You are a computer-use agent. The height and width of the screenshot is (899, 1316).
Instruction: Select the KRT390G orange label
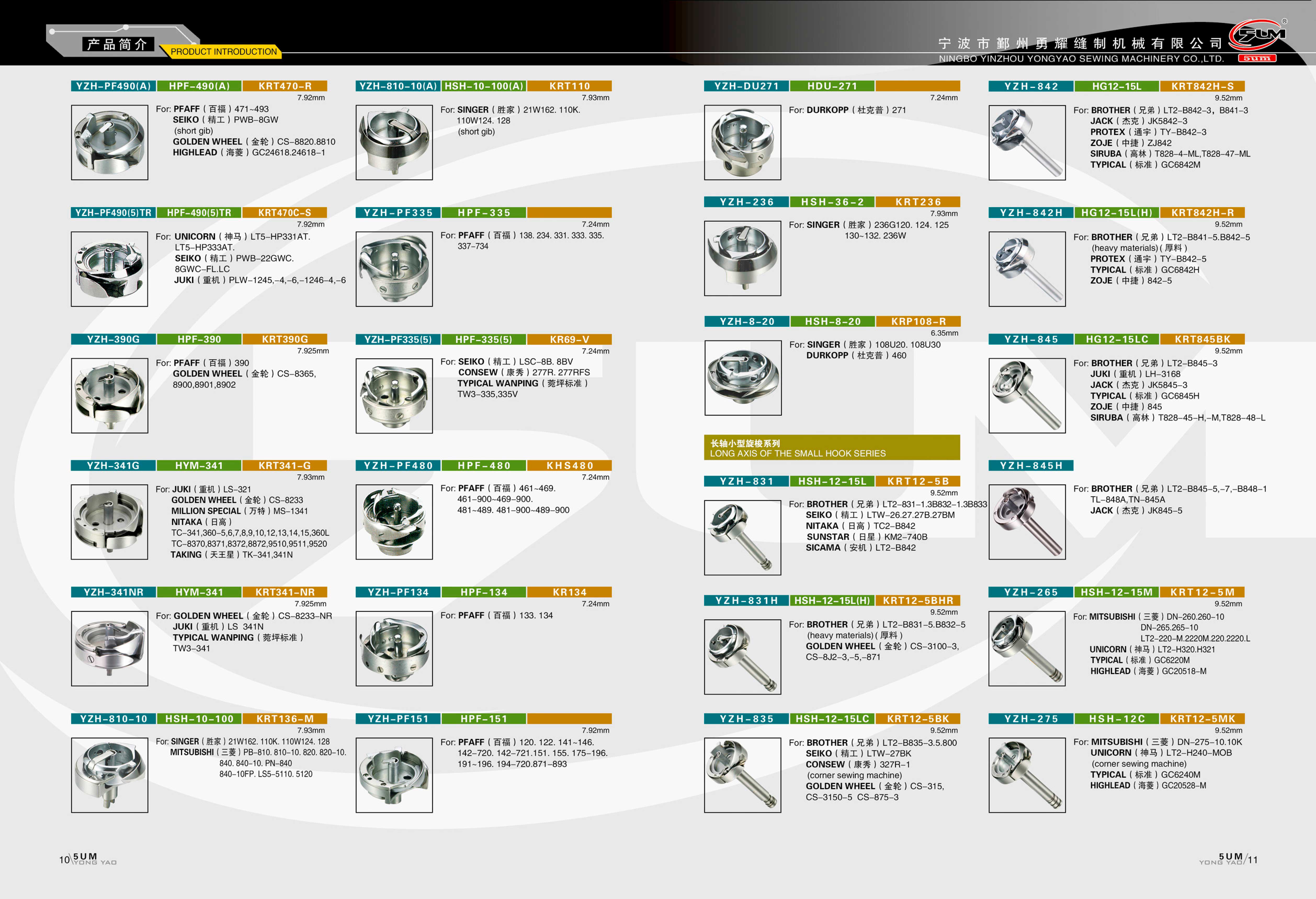285,339
